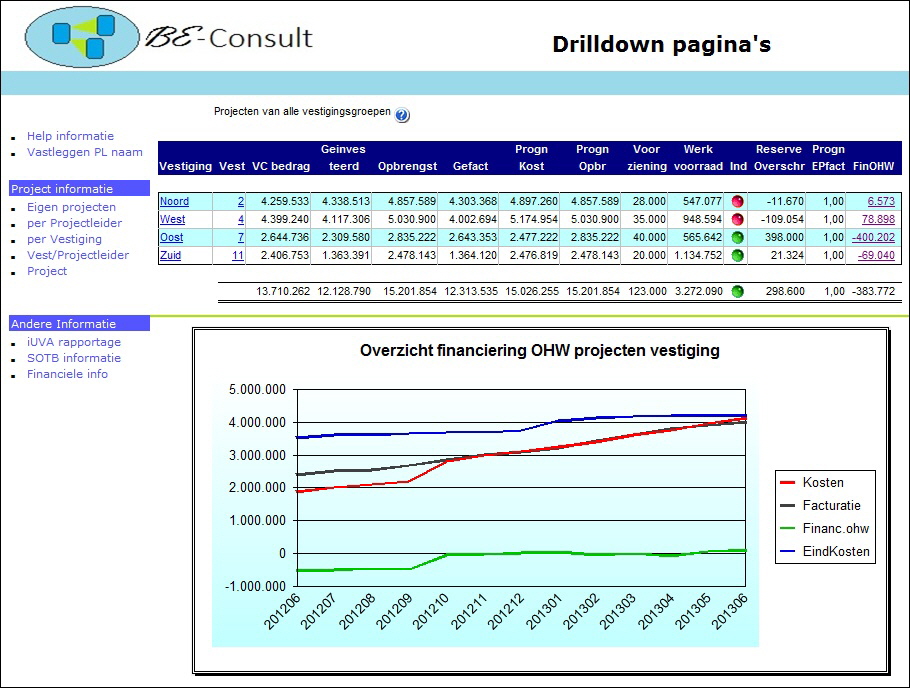This screenshot has width=910, height=688.
Task: Open FinOHW value 78.898 for West
Action: (x=877, y=220)
